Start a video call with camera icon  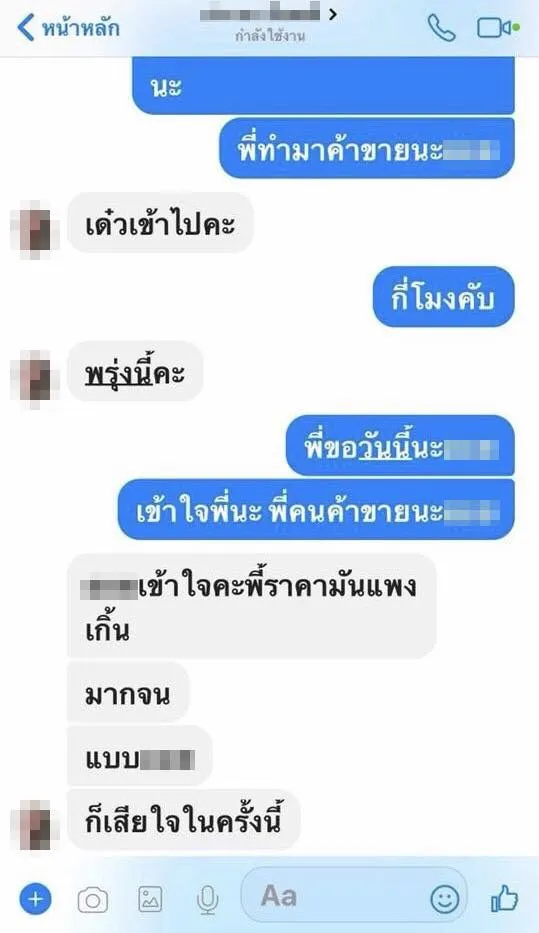497,27
